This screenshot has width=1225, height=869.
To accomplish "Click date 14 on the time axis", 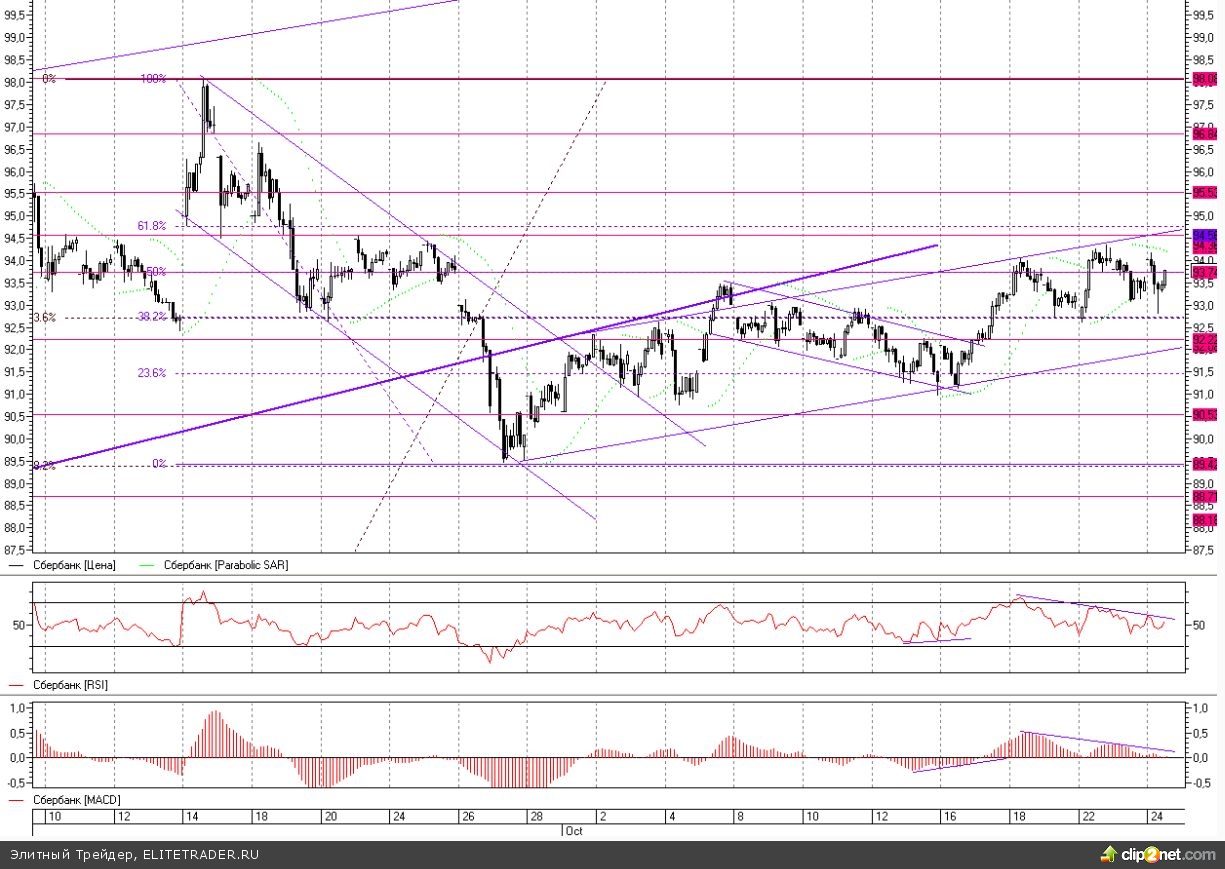I will 191,817.
